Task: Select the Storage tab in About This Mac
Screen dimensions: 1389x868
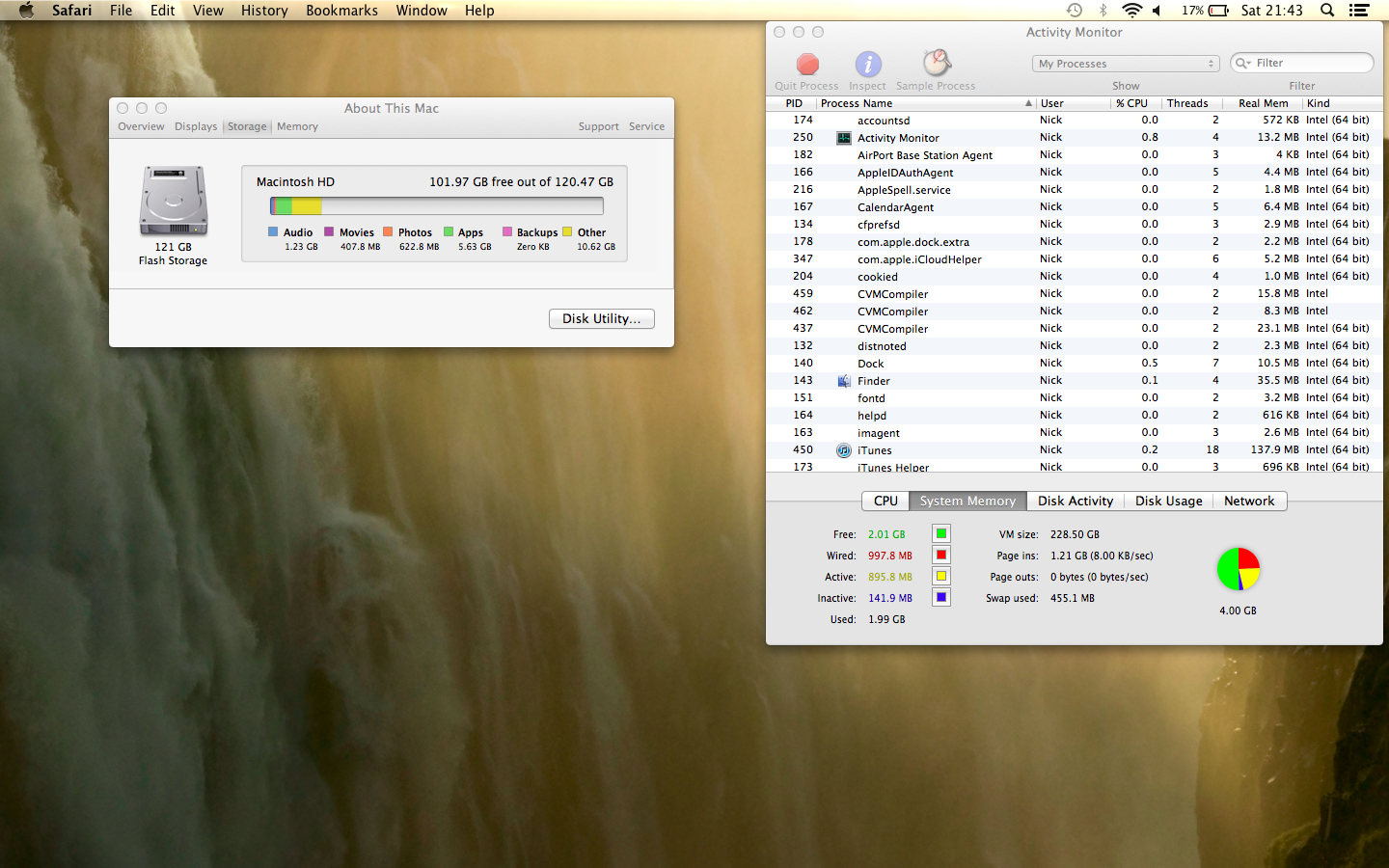Action: 247,126
